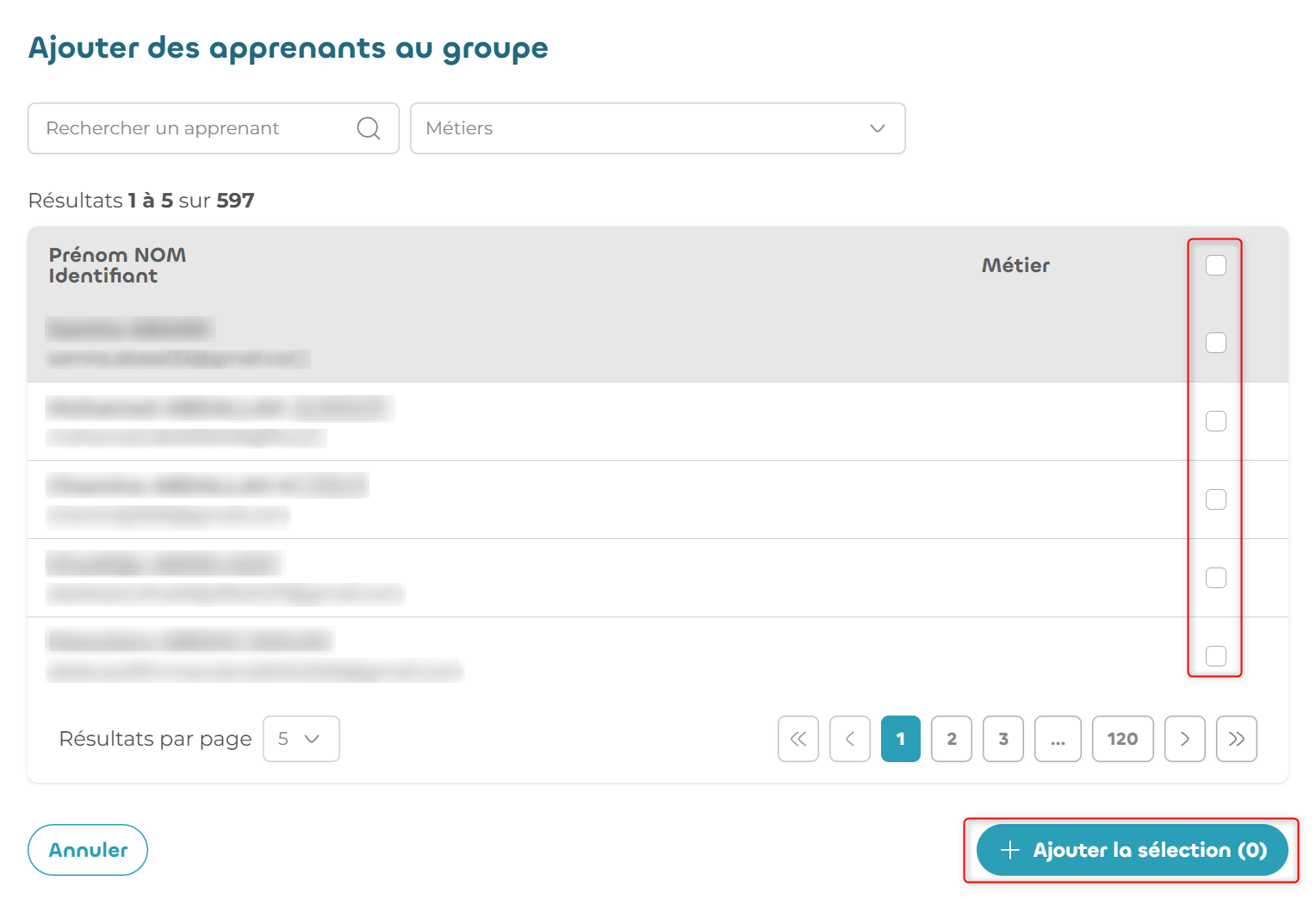Tick the last learner's checkbox
The image size is (1316, 899).
point(1216,656)
